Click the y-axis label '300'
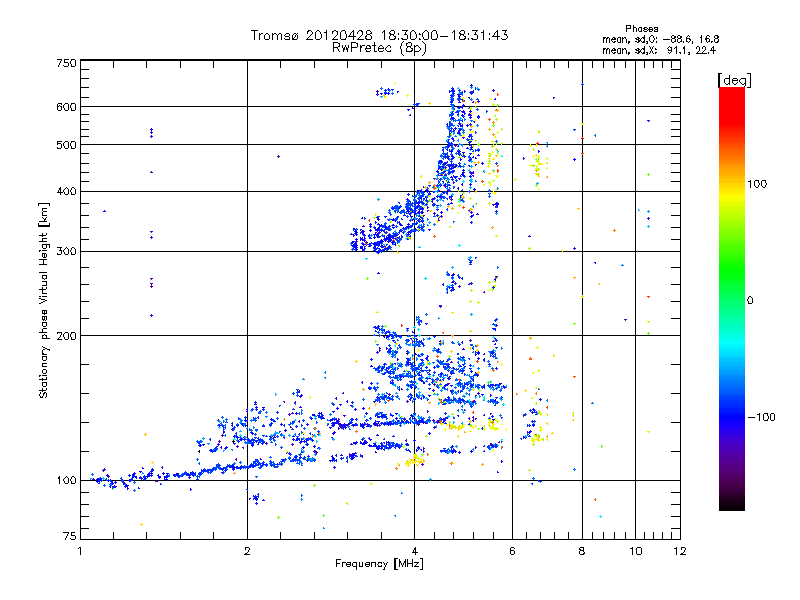 click(66, 252)
